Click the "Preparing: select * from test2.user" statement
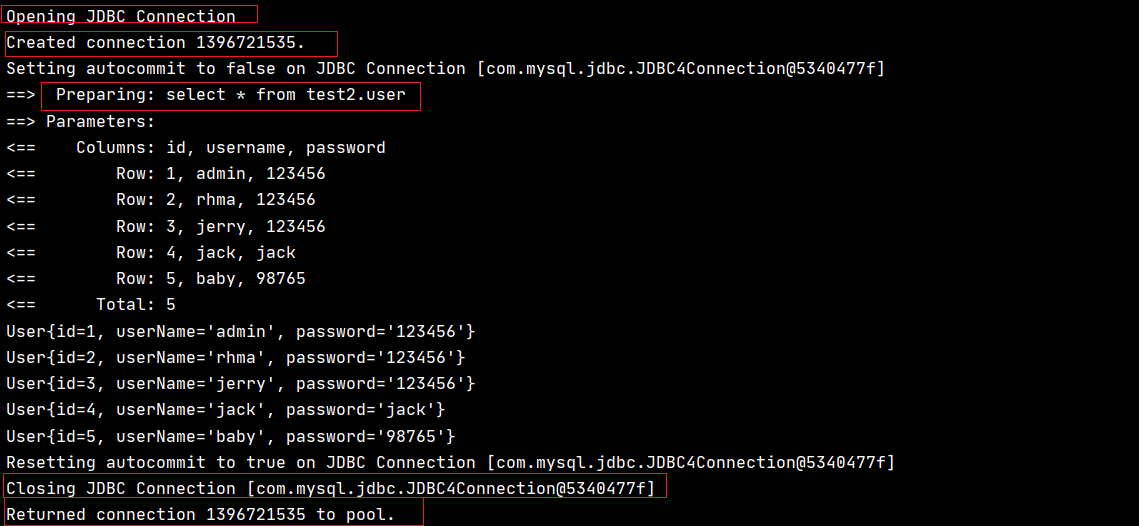The image size is (1139, 526). point(230,95)
